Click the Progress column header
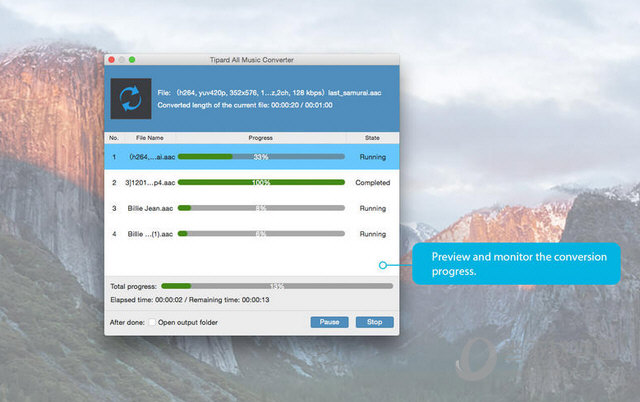640x402 pixels. [x=260, y=138]
